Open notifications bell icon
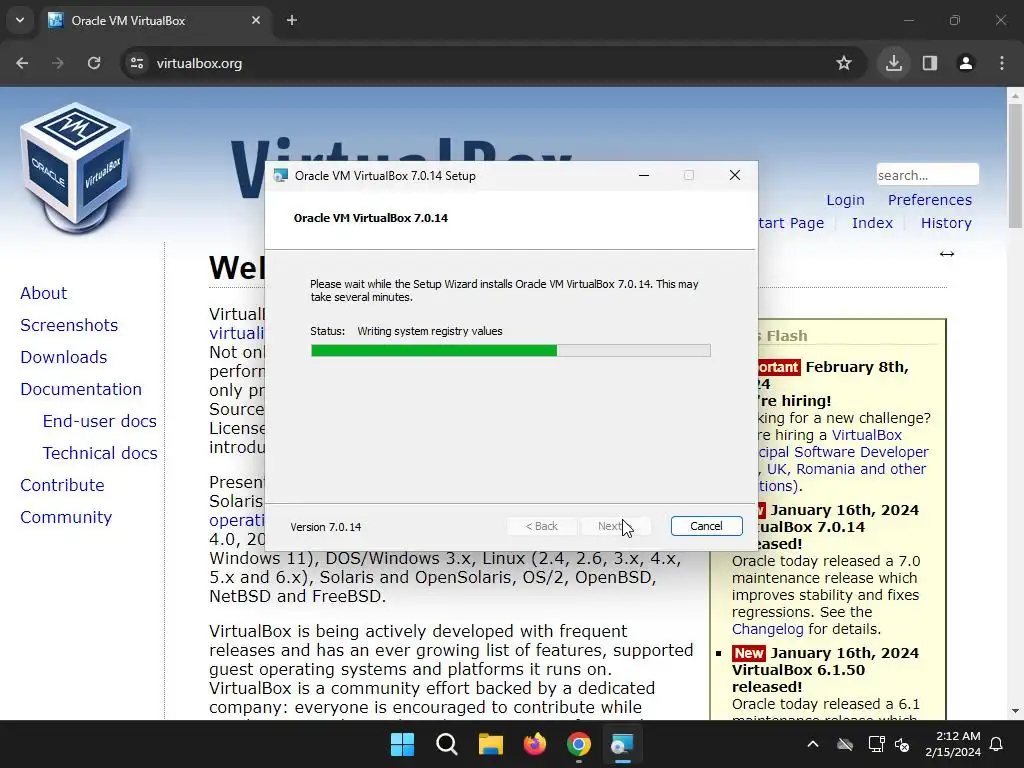The image size is (1024, 768). pyautogui.click(x=997, y=744)
